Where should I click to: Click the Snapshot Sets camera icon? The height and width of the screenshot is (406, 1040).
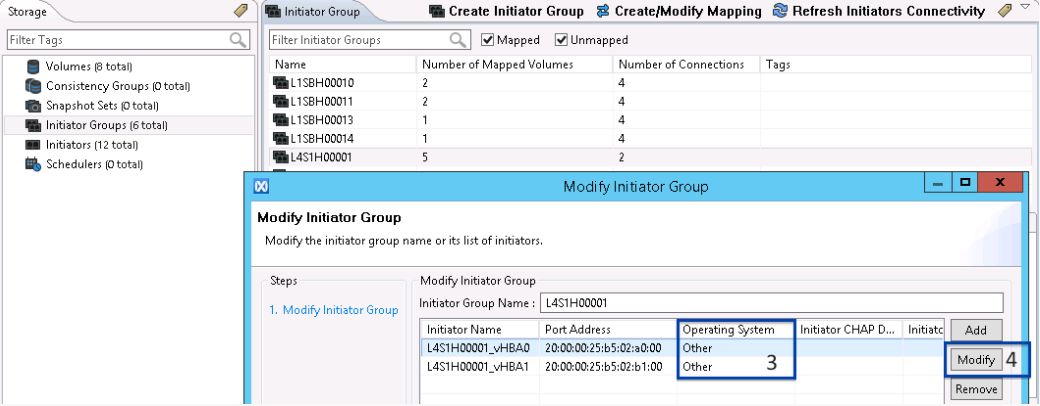[x=33, y=105]
